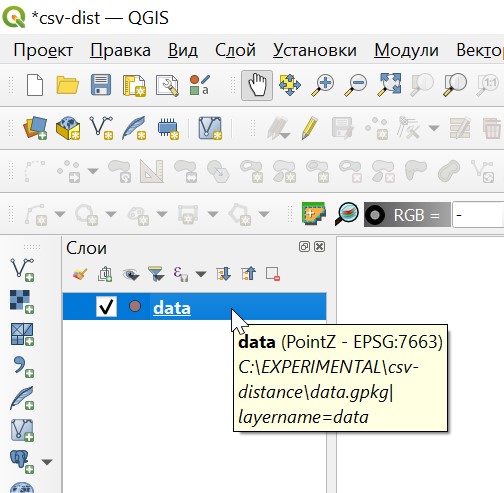
Task: Add virtual layer in side toolbar
Action: (x=22, y=430)
